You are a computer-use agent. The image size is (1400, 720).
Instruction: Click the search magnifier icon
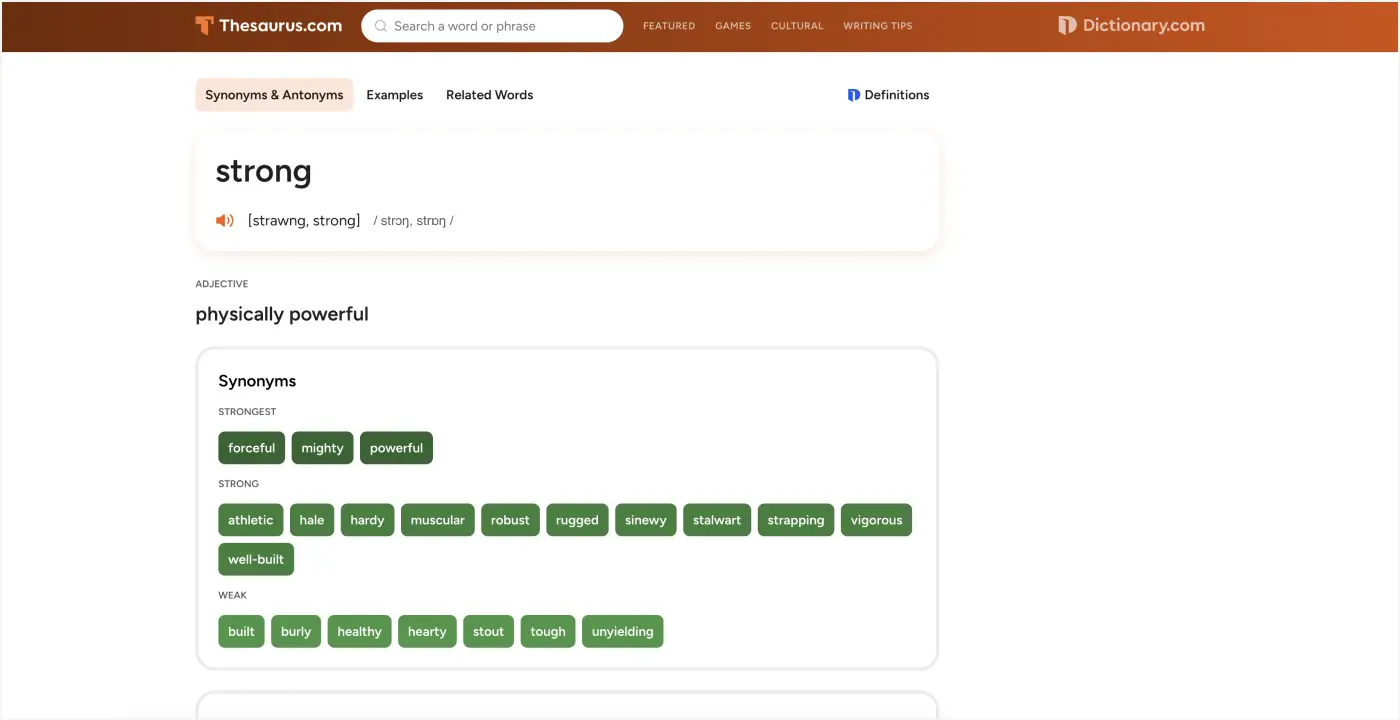381,26
